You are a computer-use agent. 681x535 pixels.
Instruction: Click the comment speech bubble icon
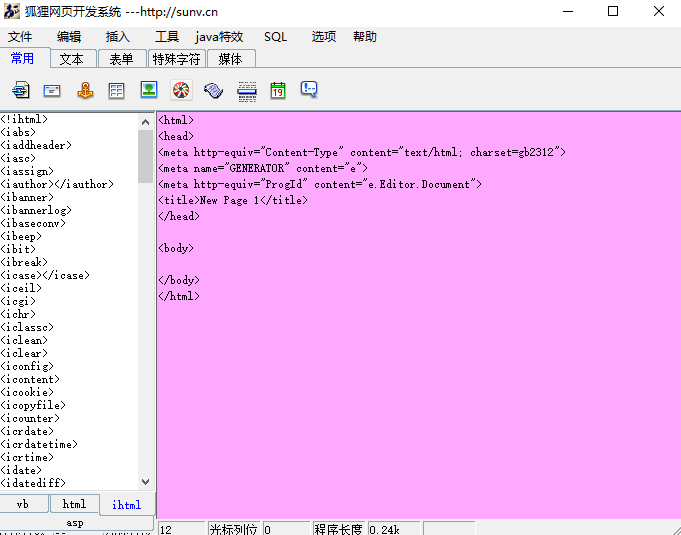[309, 89]
